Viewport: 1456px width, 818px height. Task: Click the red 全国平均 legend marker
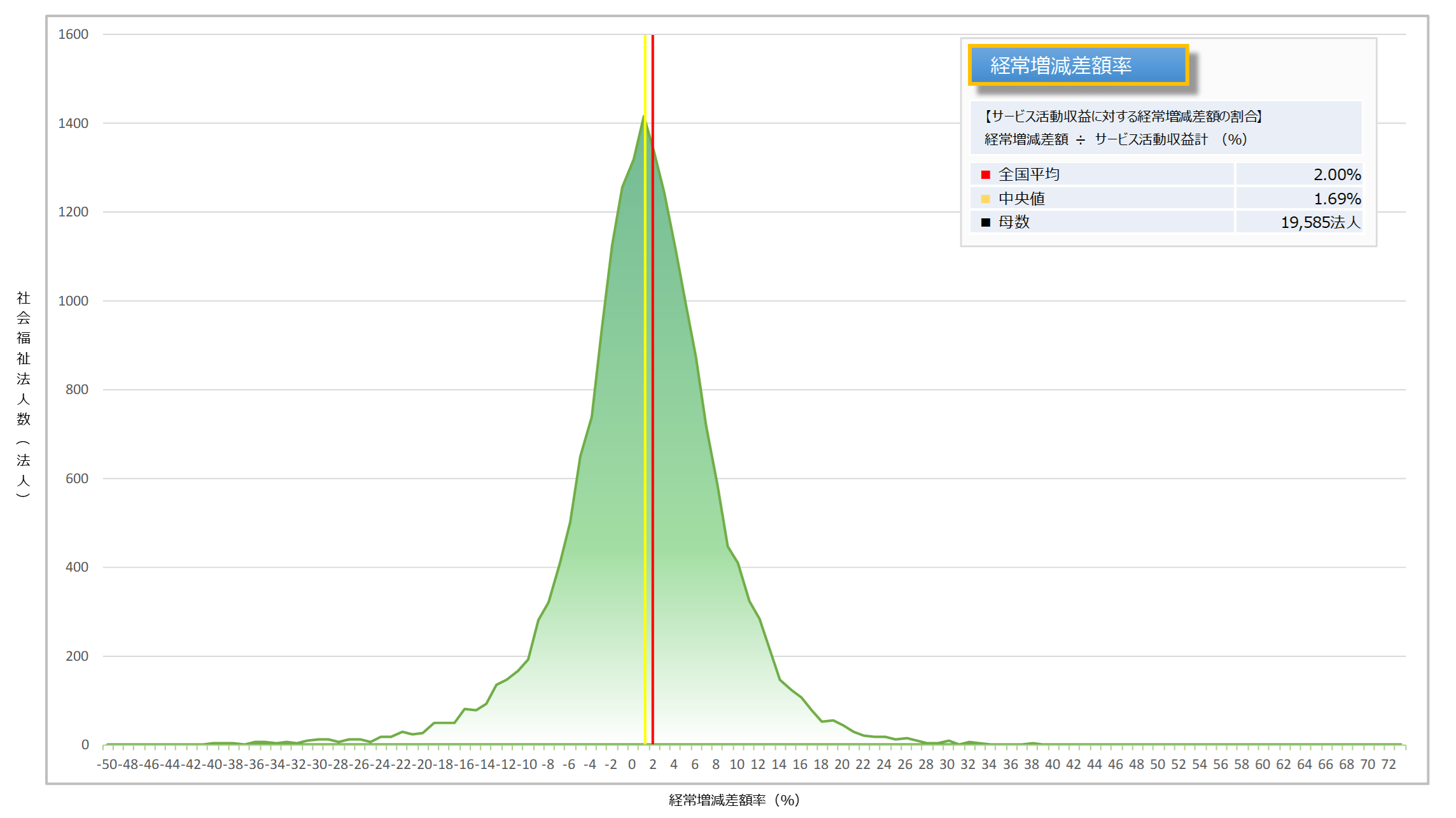pos(986,174)
